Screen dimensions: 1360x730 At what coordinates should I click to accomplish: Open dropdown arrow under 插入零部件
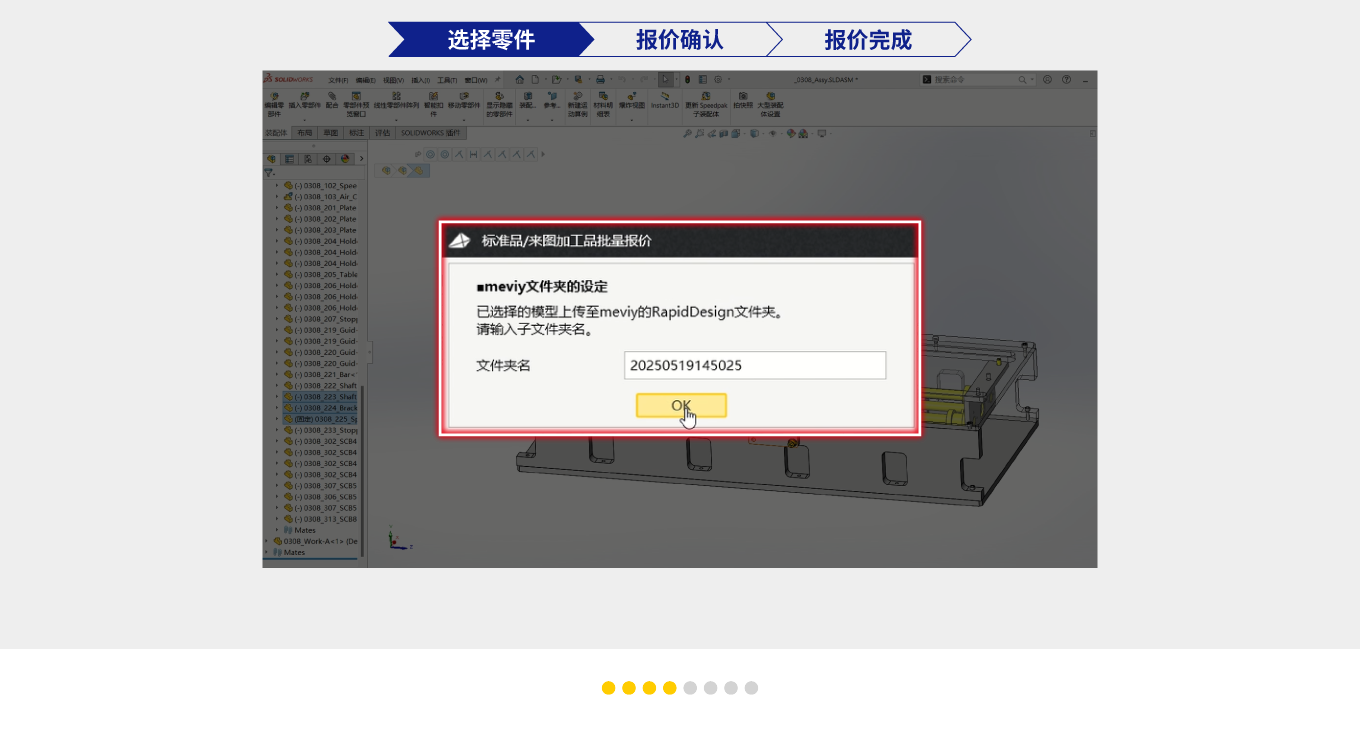click(305, 120)
